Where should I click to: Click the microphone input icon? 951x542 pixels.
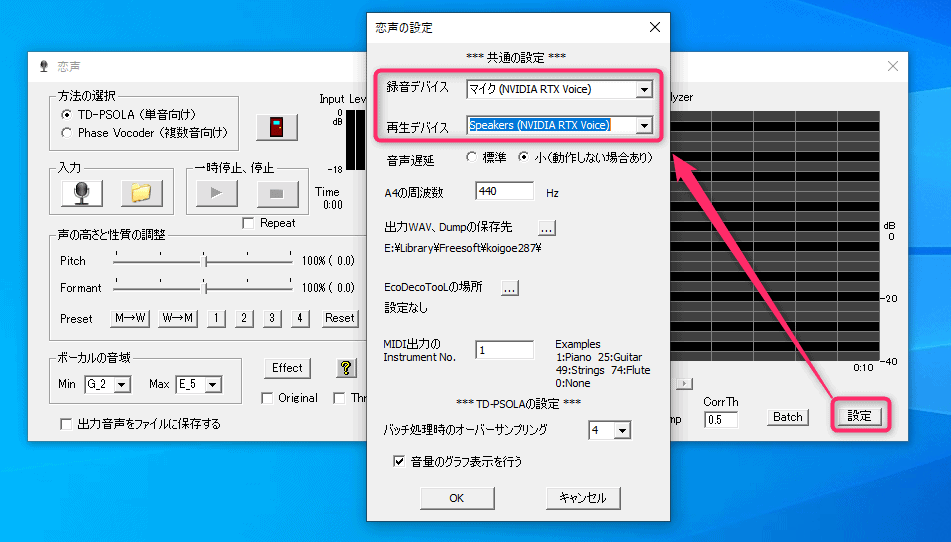coord(80,193)
